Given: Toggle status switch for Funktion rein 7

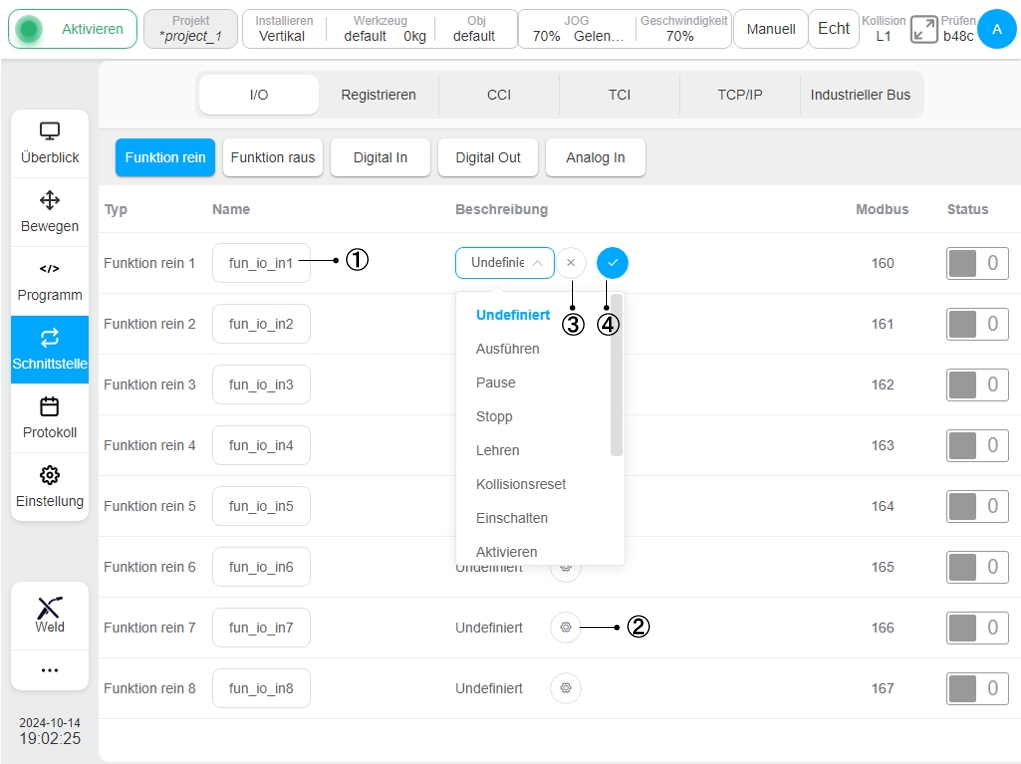Looking at the screenshot, I should tap(977, 627).
